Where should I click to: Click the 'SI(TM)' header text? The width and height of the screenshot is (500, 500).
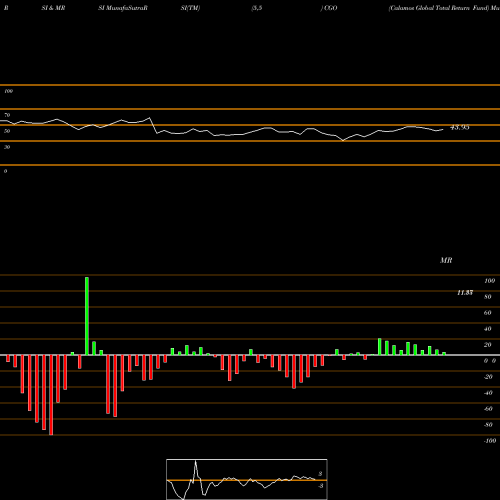point(190,8)
